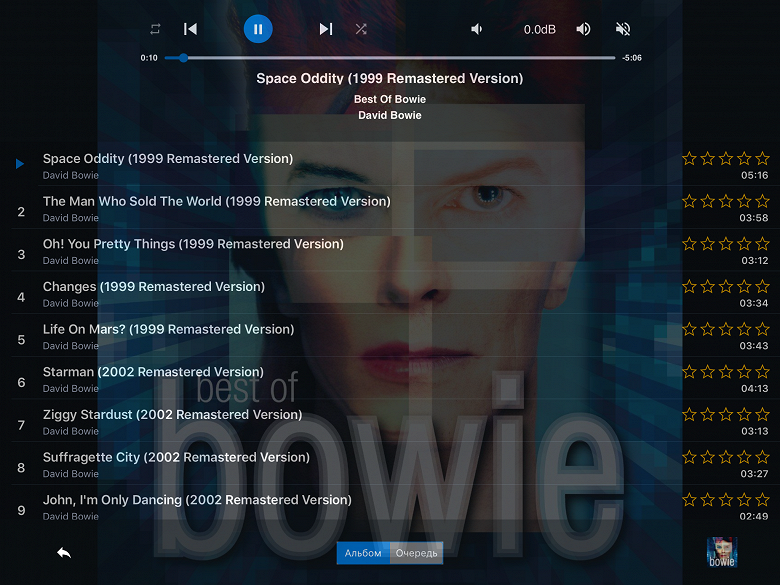This screenshot has width=780, height=585.
Task: Click the 0.0dB volume level readout
Action: coord(540,30)
